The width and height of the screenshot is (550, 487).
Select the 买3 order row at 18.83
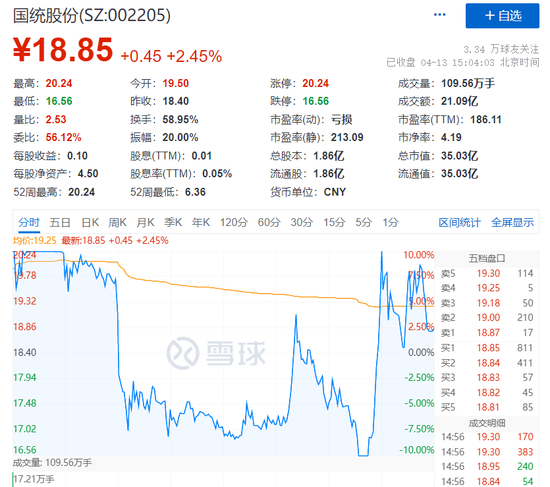click(x=487, y=378)
